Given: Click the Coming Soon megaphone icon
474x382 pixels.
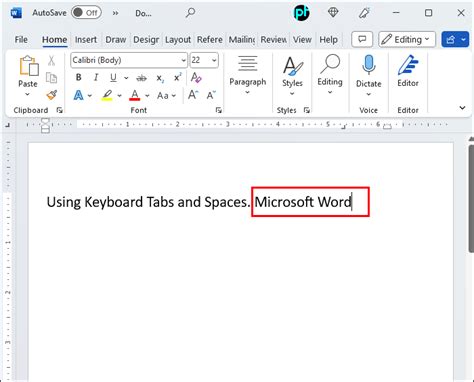Looking at the screenshot, I should coord(364,13).
